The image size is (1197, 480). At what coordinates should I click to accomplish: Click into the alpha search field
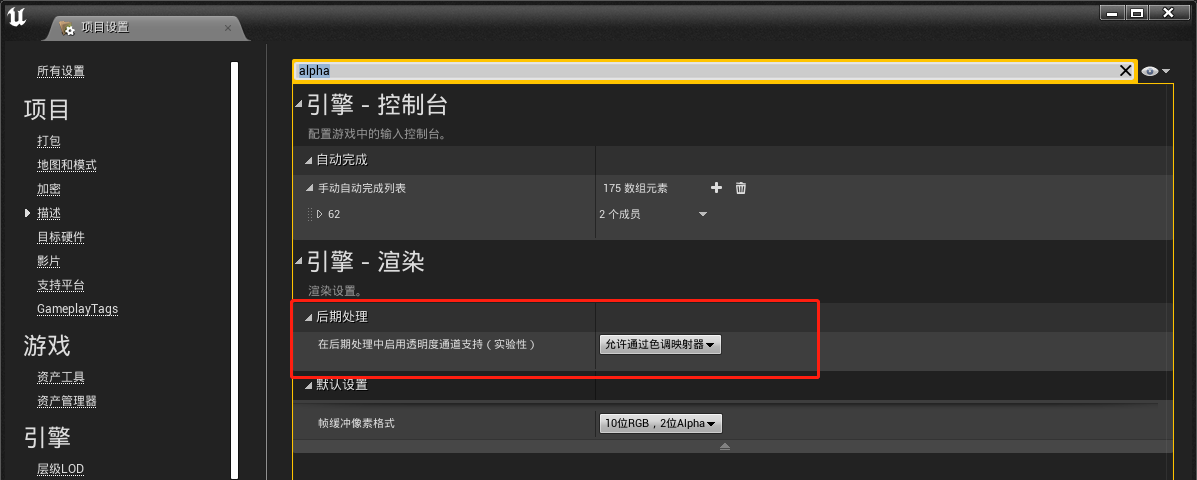click(x=706, y=71)
